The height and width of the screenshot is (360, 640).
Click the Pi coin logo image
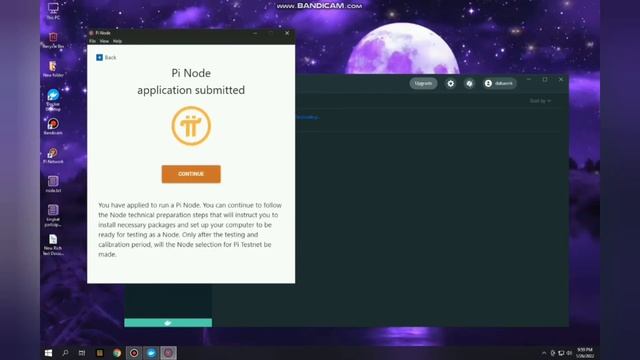(191, 126)
